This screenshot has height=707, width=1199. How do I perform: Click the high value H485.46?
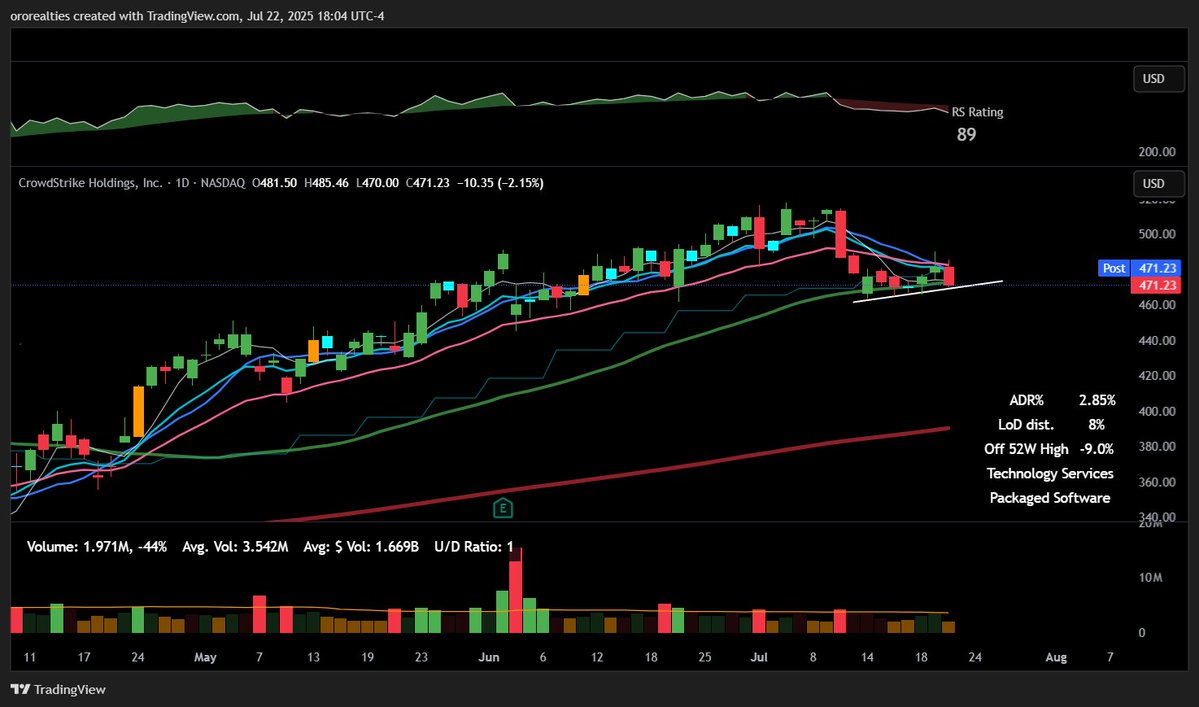(327, 183)
